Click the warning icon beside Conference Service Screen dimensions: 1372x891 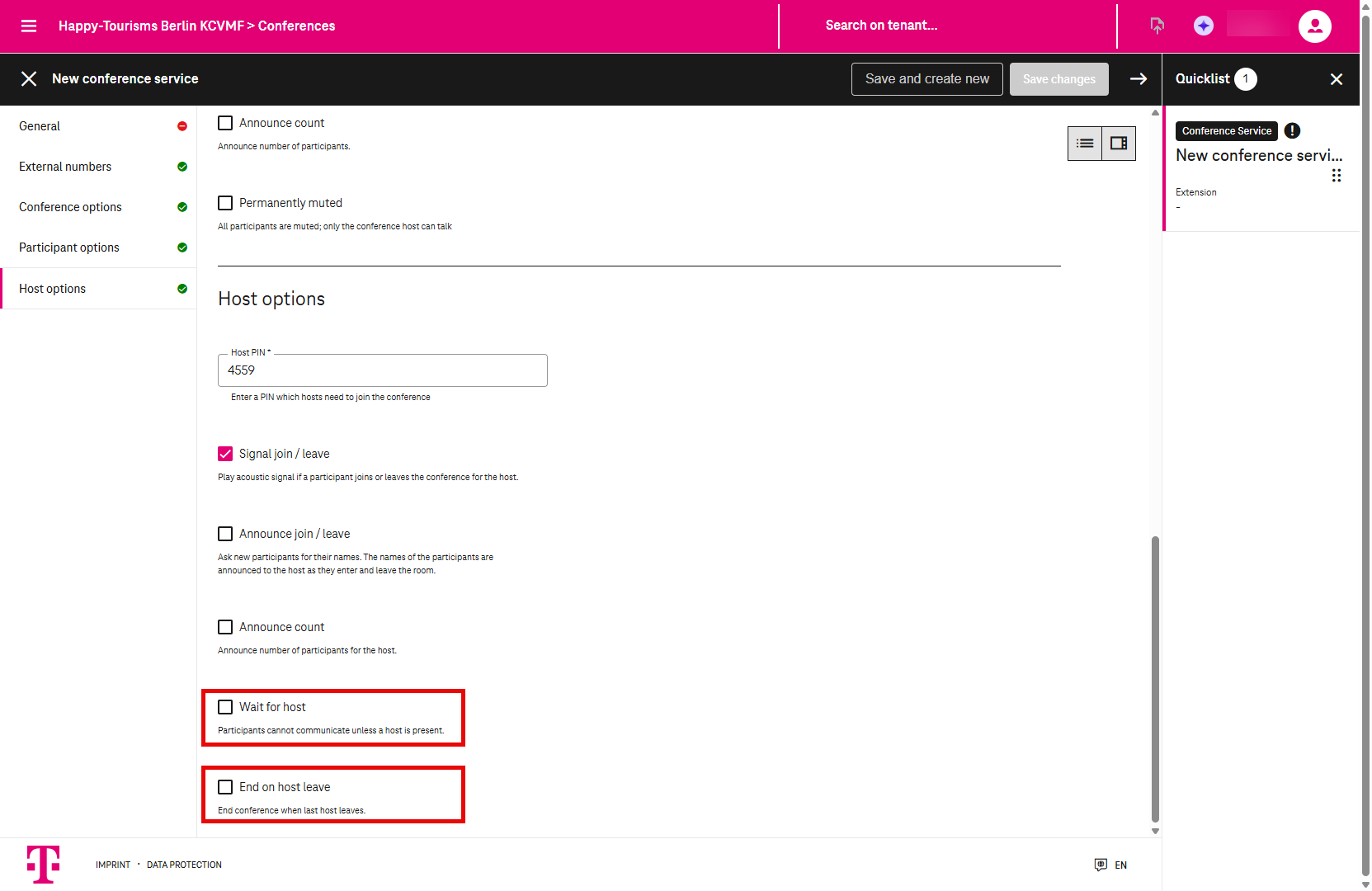click(1292, 130)
